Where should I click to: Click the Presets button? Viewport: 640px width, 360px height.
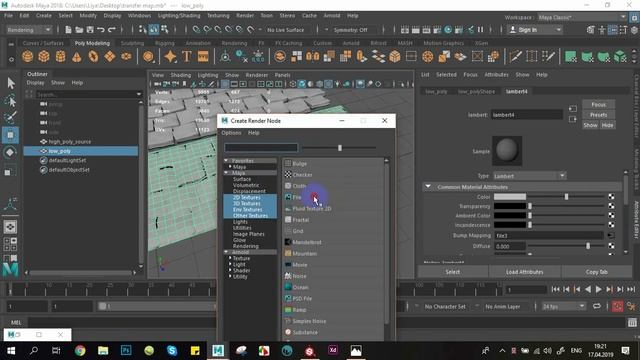point(598,115)
